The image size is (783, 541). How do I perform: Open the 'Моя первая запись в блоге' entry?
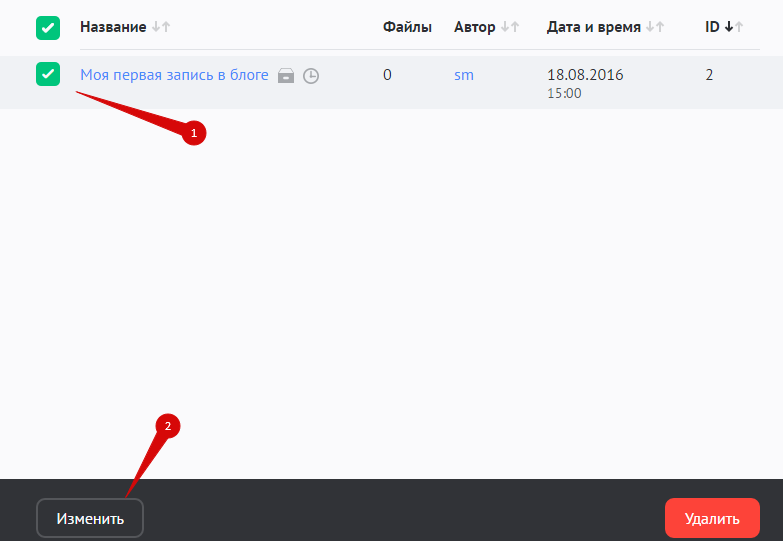click(174, 74)
